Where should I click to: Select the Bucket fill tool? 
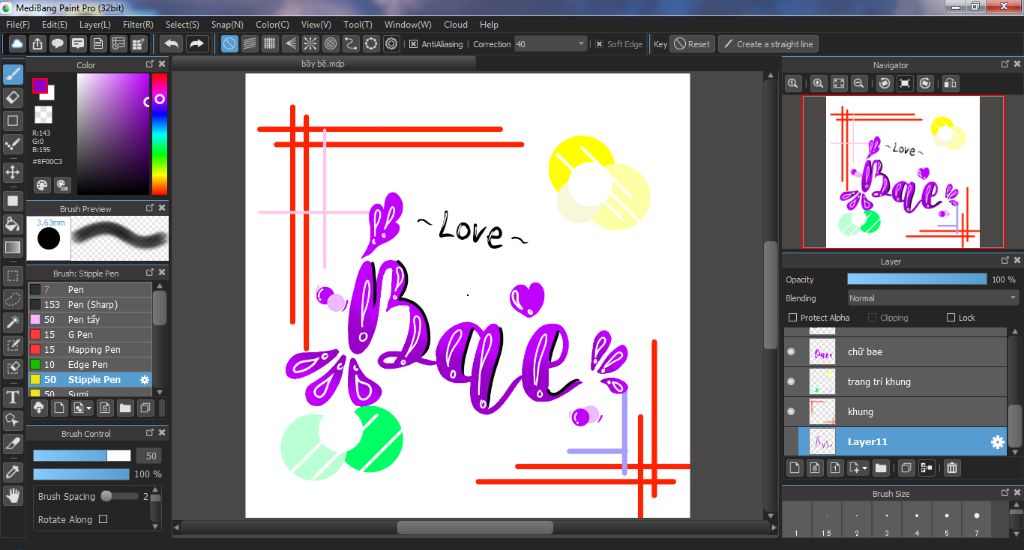(12, 224)
